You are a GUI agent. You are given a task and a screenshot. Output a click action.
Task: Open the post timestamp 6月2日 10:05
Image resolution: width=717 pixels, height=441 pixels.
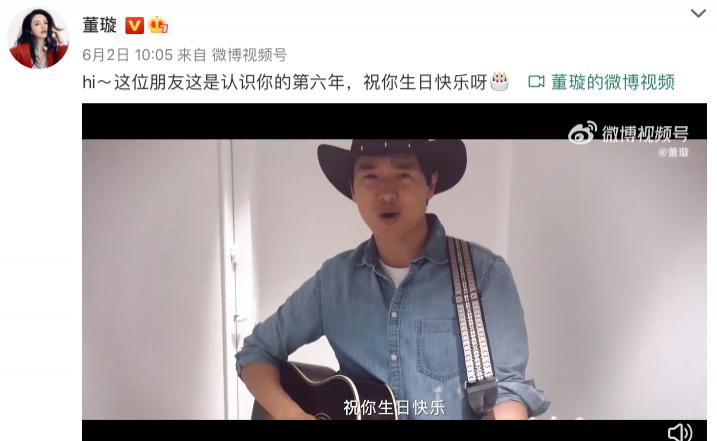click(128, 55)
